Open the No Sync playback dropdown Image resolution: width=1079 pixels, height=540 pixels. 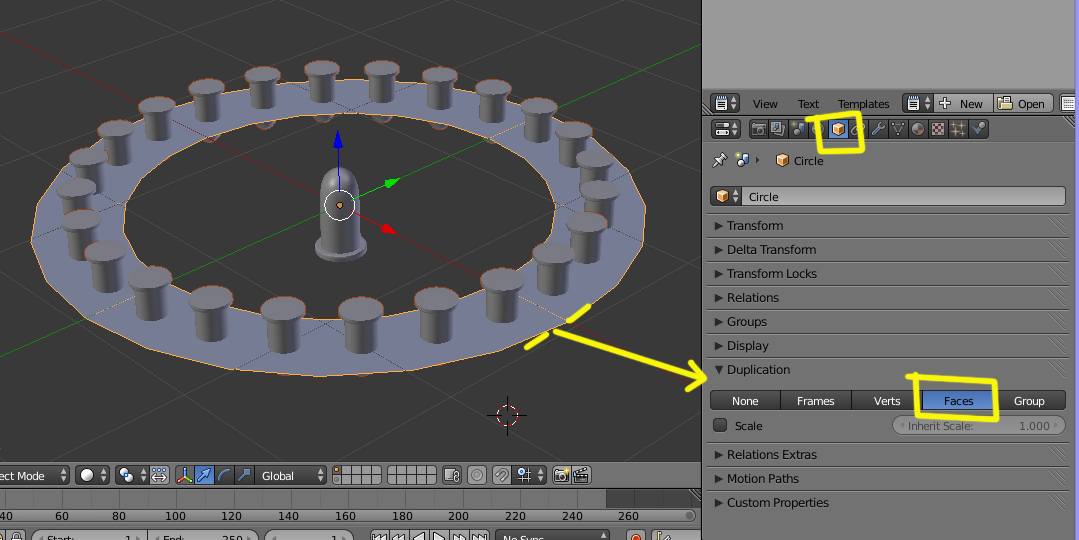[x=552, y=537]
